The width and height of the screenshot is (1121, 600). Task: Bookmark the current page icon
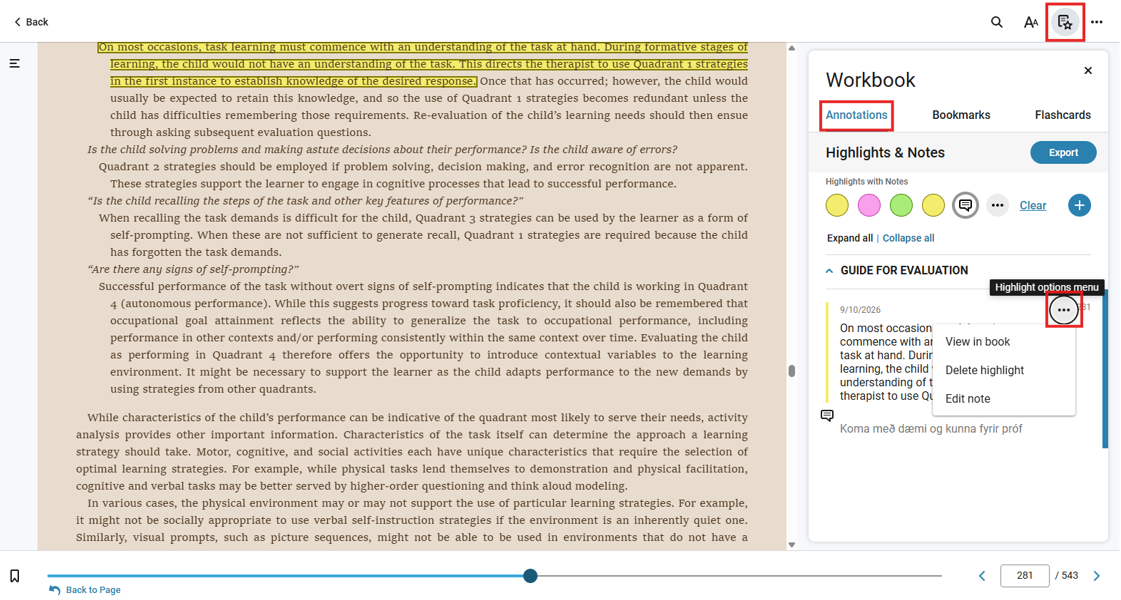[x=14, y=576]
